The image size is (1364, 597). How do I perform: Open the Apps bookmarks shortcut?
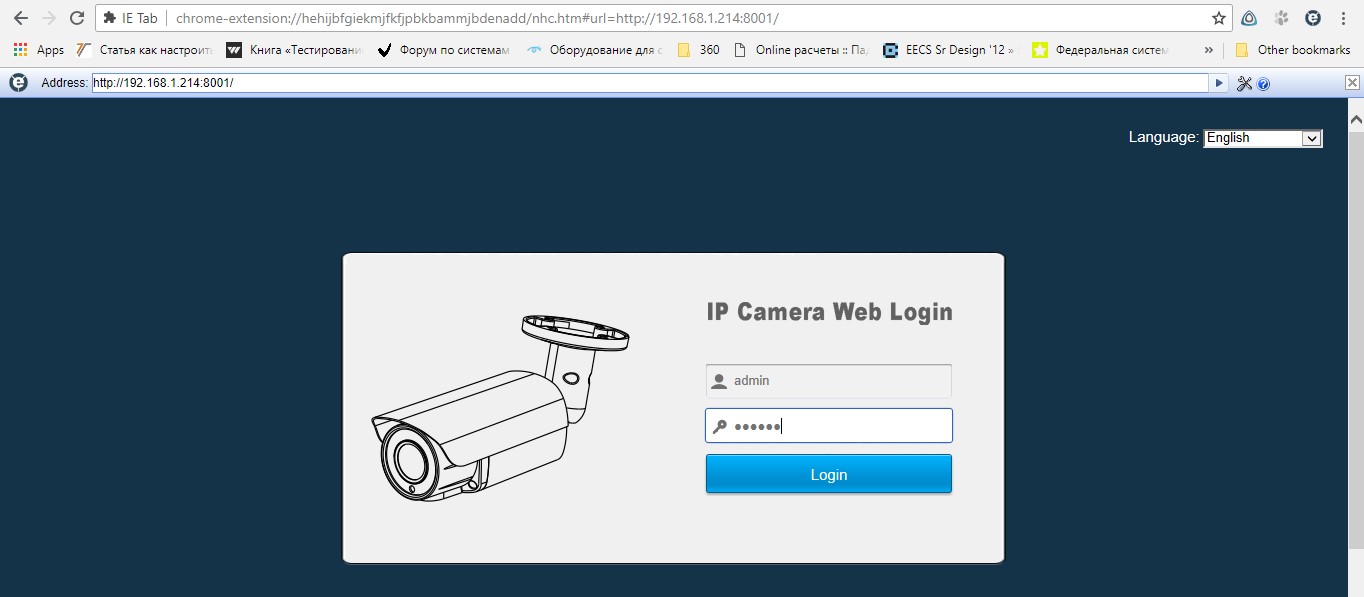pyautogui.click(x=39, y=50)
